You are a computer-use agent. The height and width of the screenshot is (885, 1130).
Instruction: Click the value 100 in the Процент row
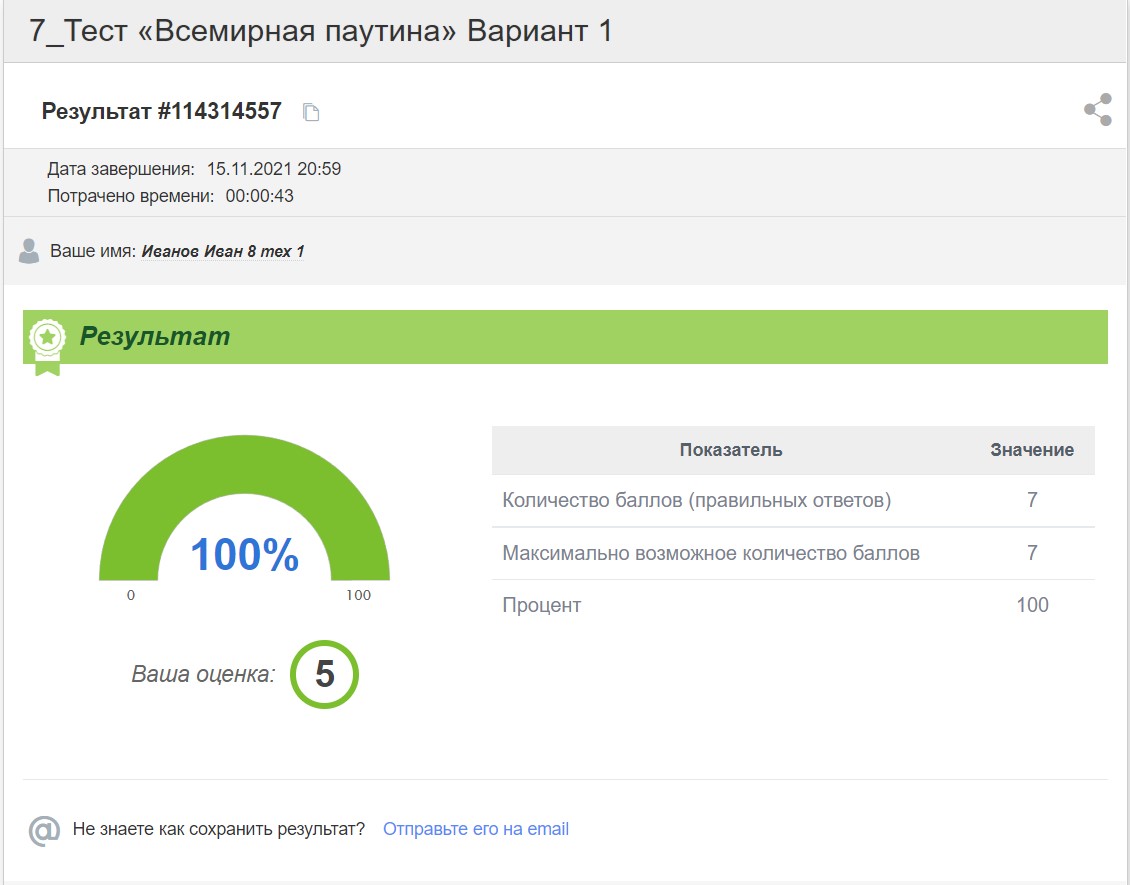click(x=1032, y=605)
